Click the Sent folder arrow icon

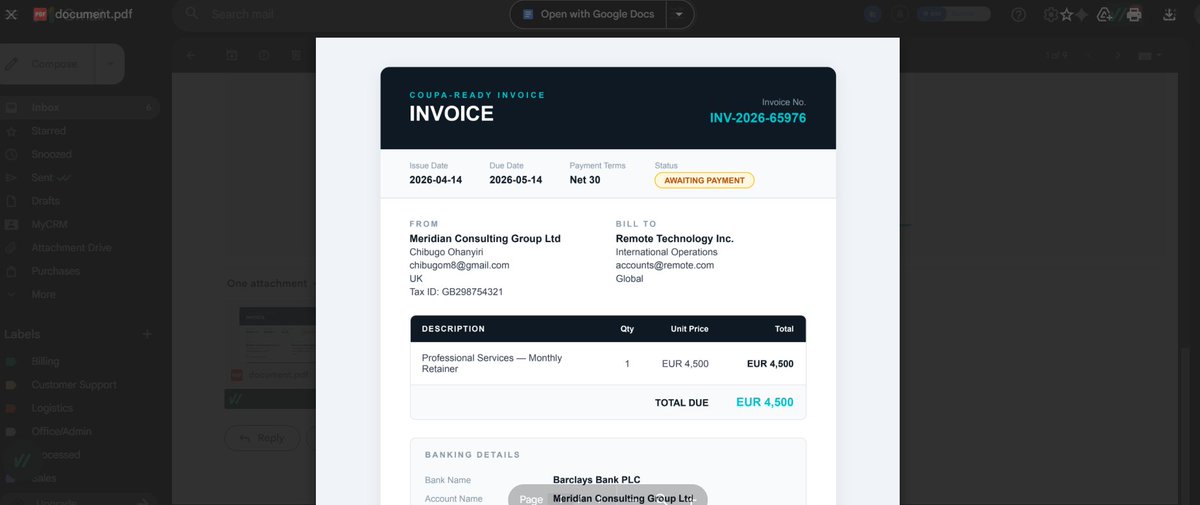pos(11,177)
